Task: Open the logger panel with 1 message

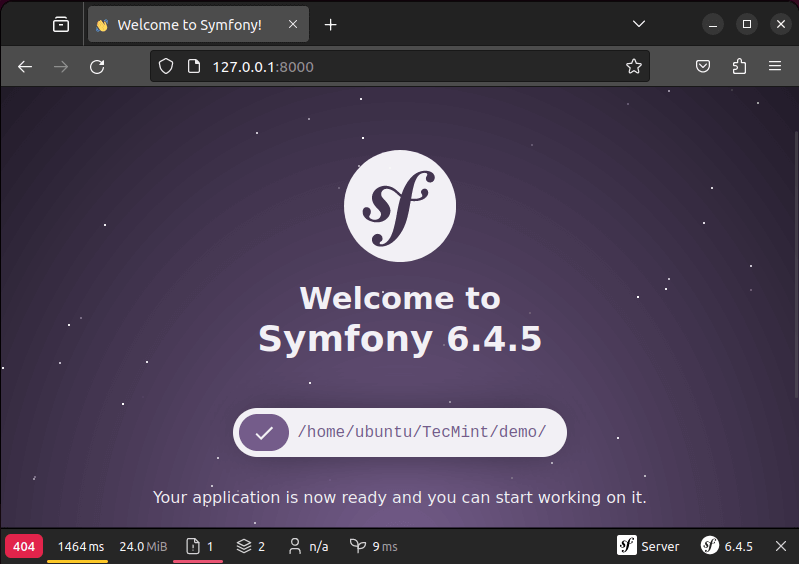Action: tap(199, 546)
